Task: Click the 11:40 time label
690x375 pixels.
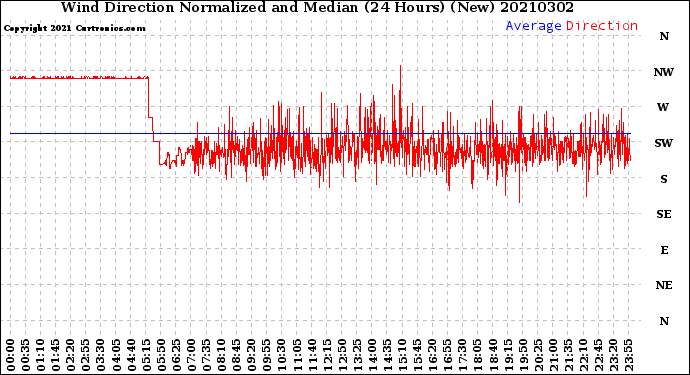Action: pos(312,355)
